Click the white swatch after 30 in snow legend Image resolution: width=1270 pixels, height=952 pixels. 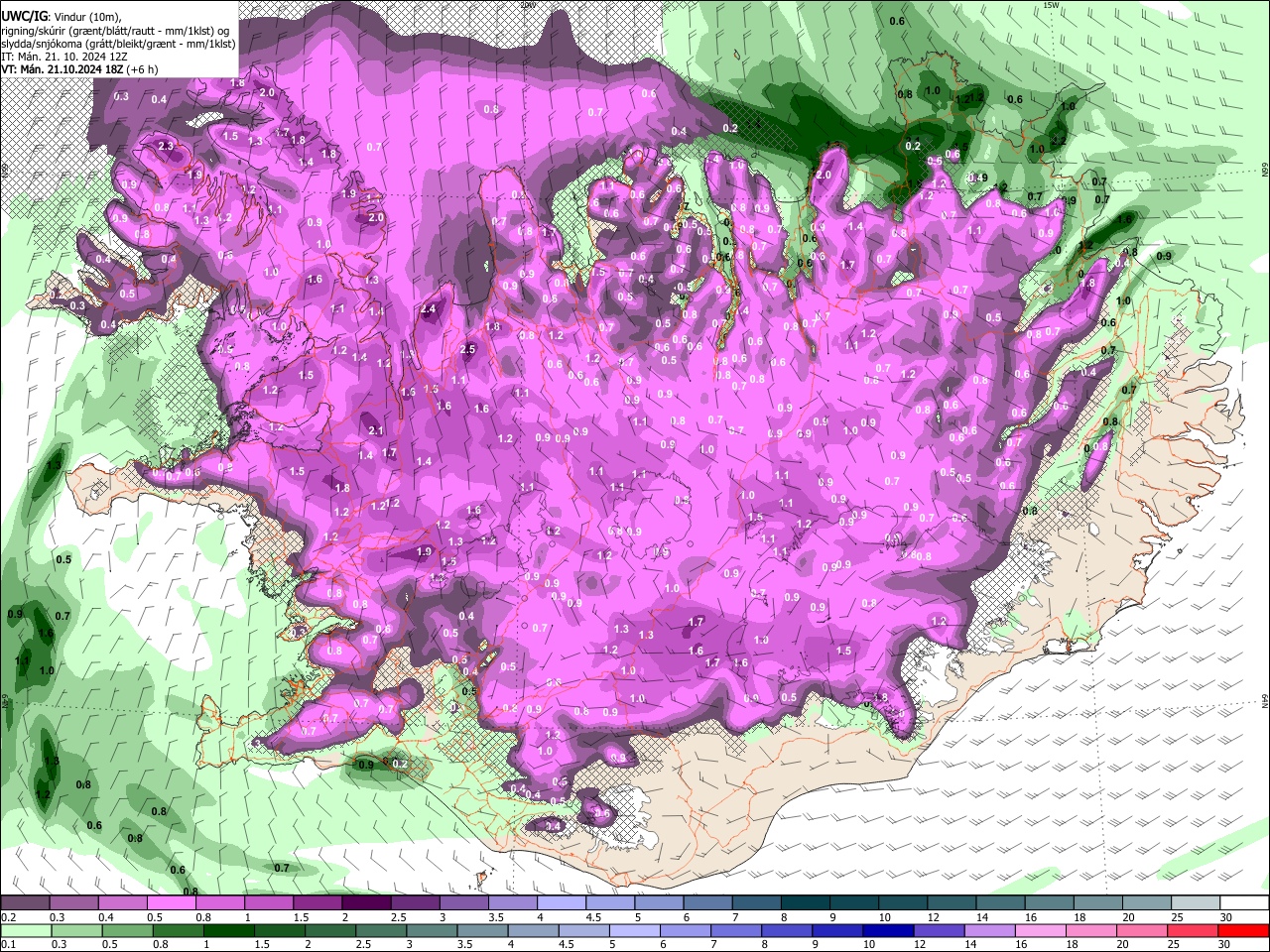click(x=1244, y=903)
